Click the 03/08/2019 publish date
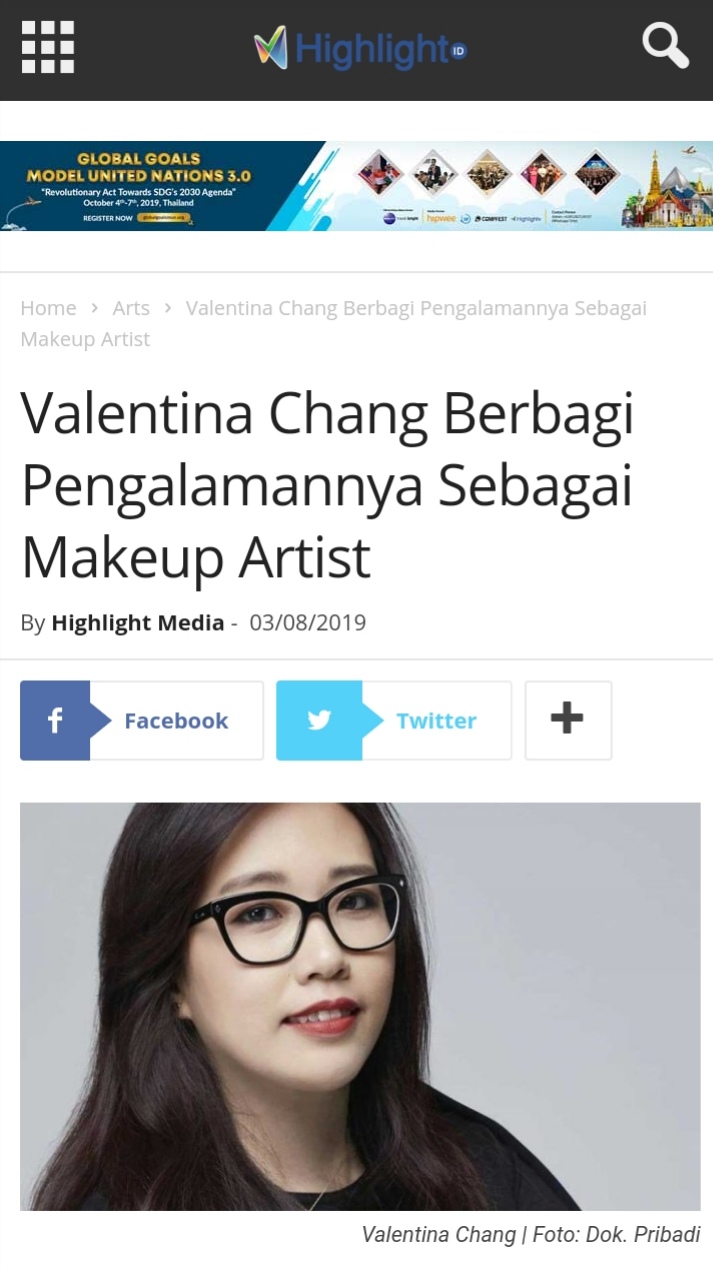Screen dimensions: 713x1267 click(308, 623)
